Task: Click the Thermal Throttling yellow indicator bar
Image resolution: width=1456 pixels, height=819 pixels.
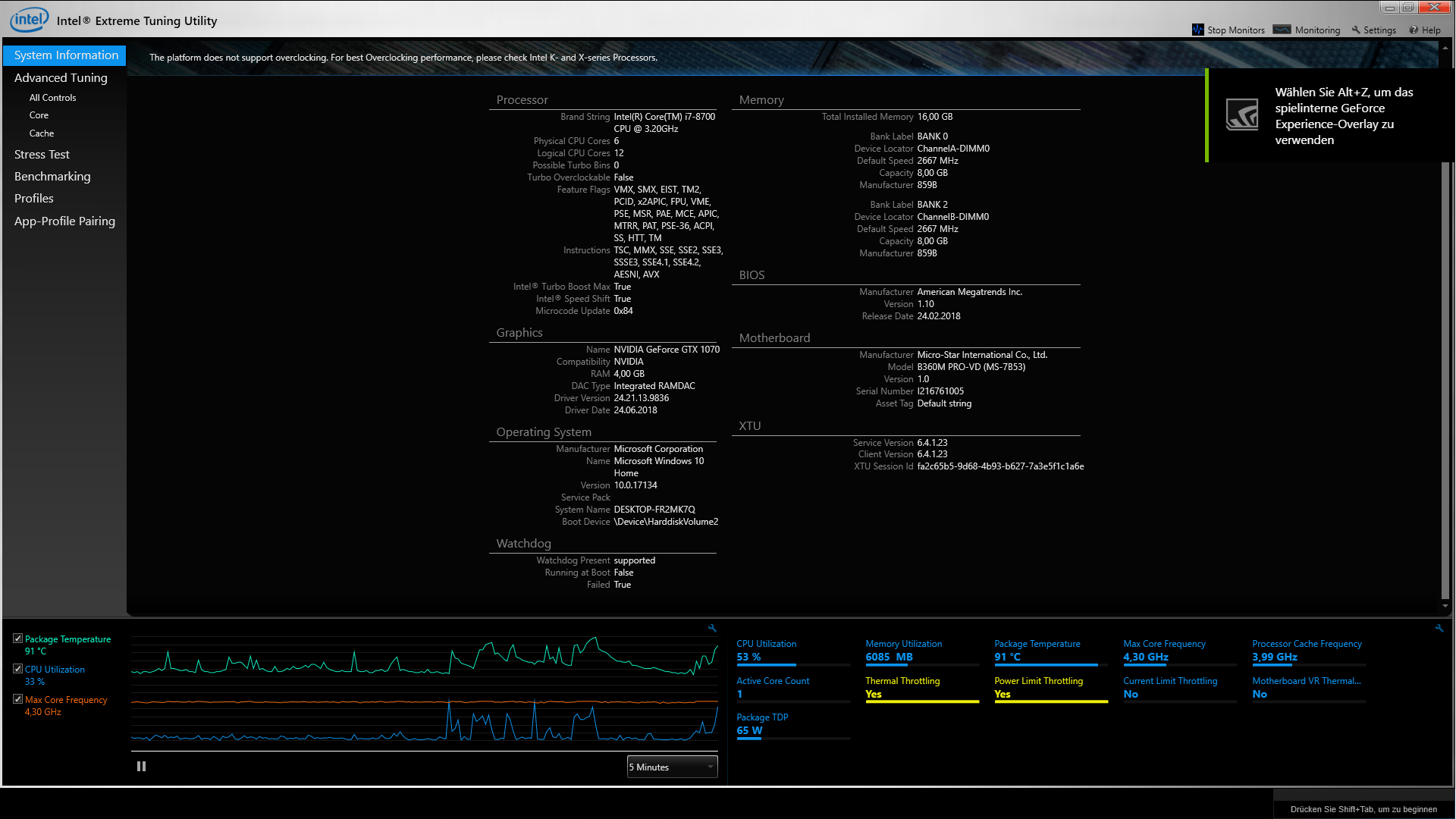Action: pyautogui.click(x=921, y=702)
